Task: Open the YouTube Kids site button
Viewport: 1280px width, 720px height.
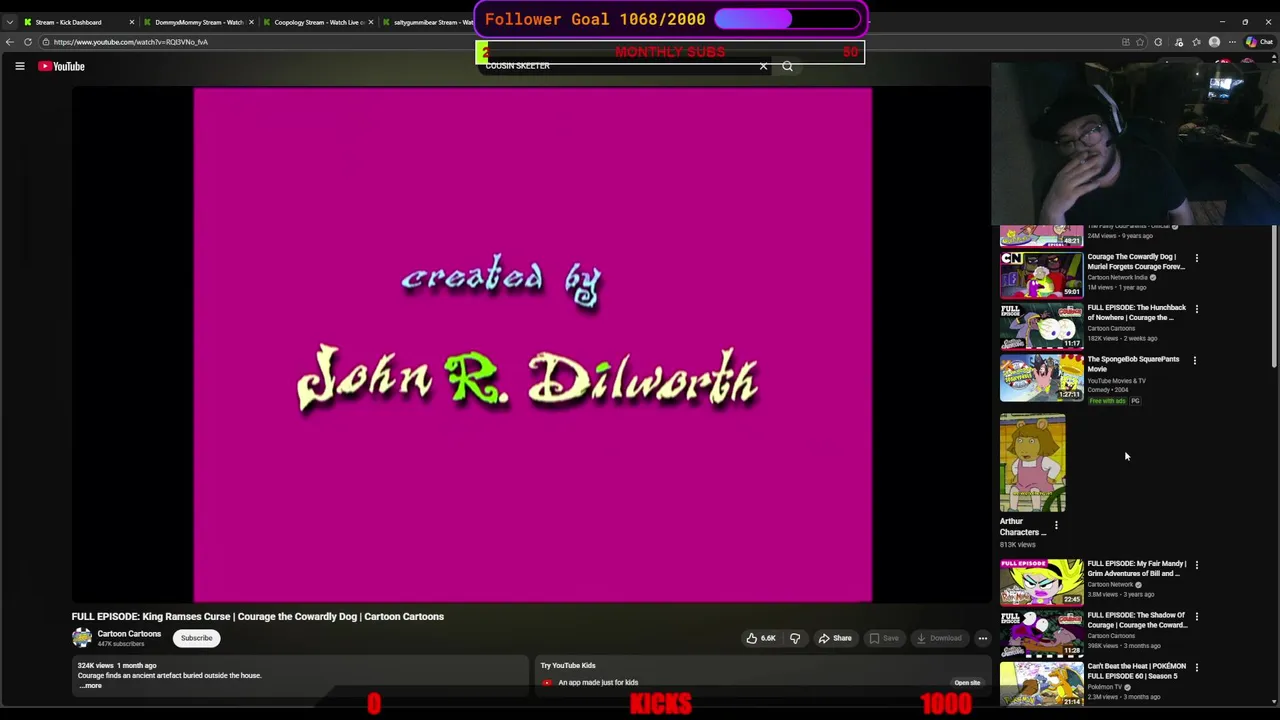Action: pos(967,683)
